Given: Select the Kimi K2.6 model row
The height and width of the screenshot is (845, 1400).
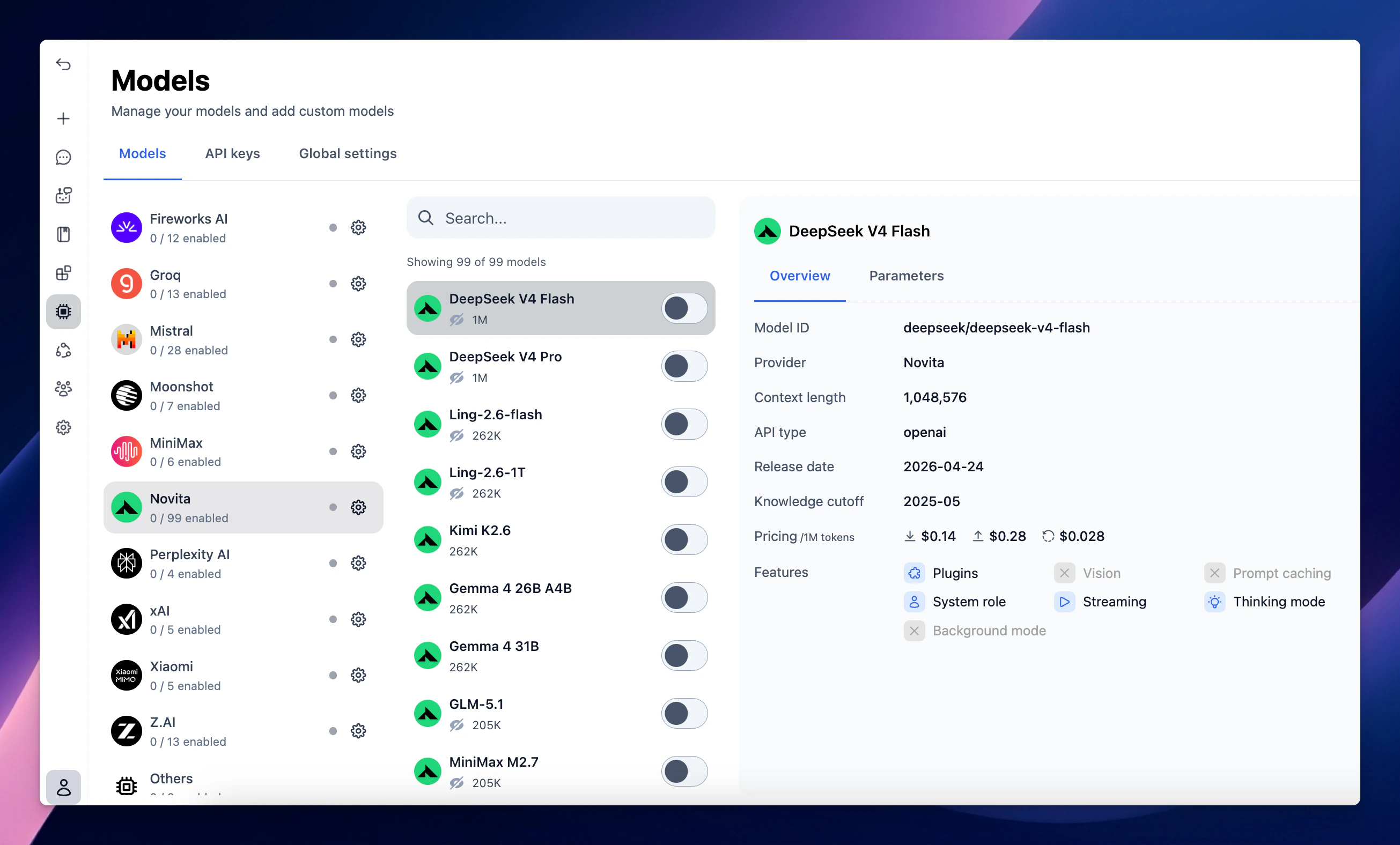Looking at the screenshot, I should point(561,540).
